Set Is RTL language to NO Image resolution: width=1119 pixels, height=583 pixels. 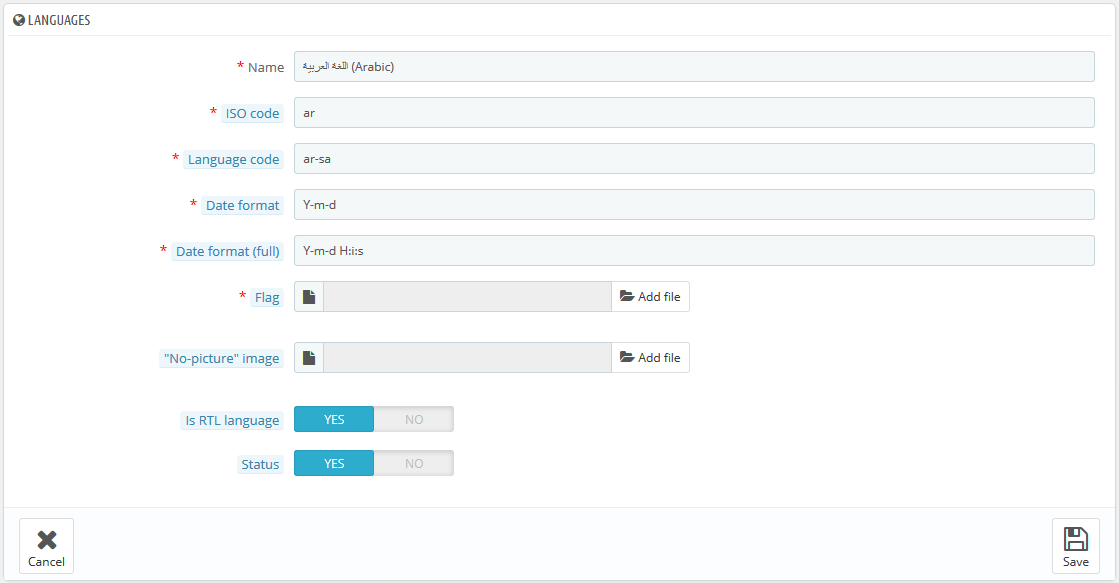tap(414, 419)
